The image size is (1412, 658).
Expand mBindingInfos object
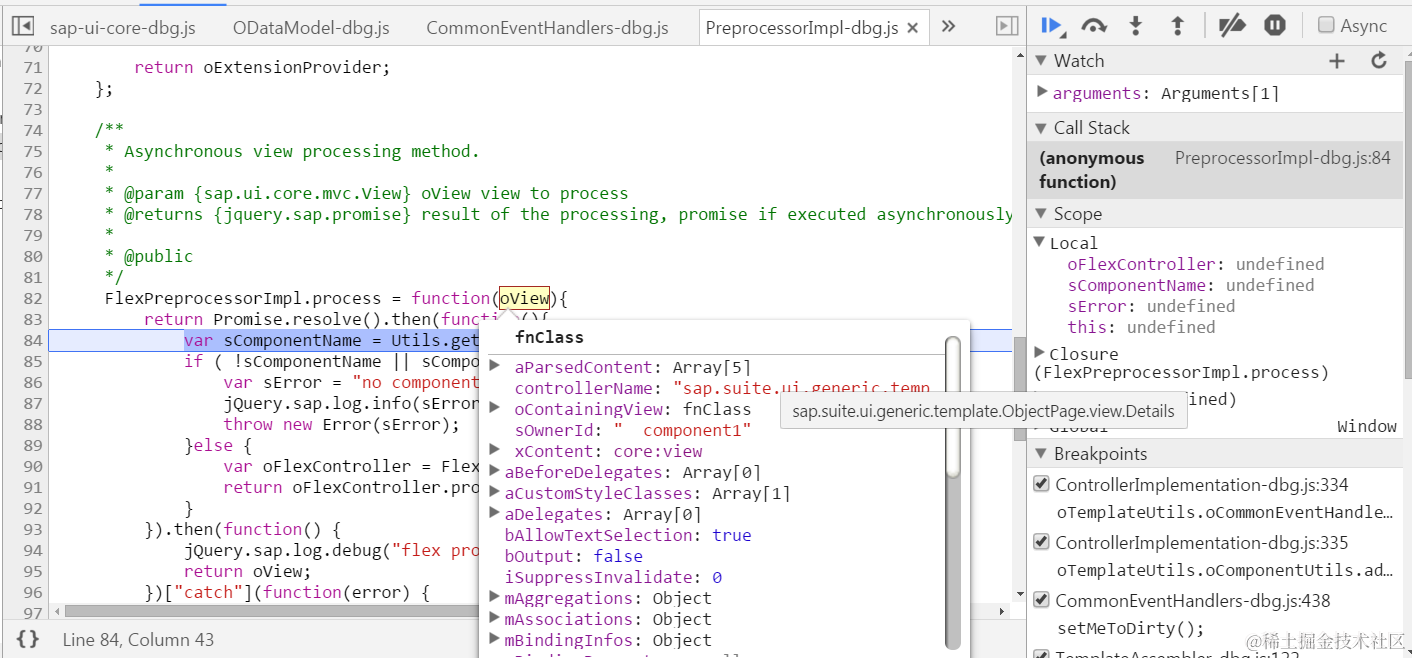click(x=495, y=639)
